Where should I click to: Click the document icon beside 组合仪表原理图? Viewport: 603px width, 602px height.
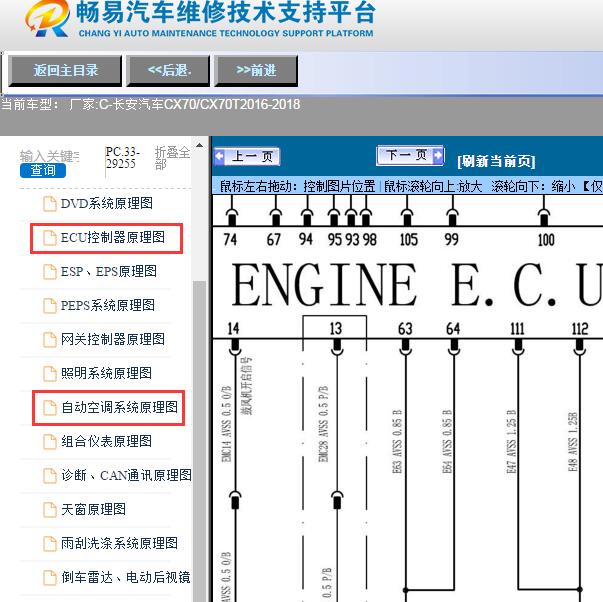point(50,441)
